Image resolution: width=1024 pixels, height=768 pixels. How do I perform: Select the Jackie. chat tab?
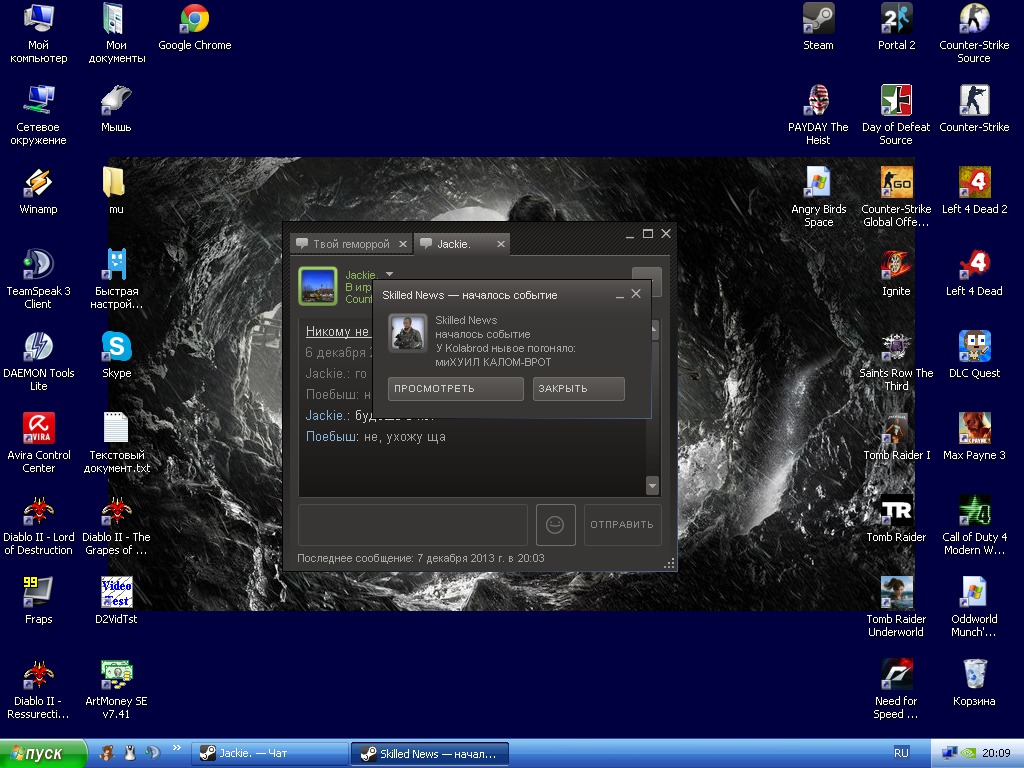[454, 244]
